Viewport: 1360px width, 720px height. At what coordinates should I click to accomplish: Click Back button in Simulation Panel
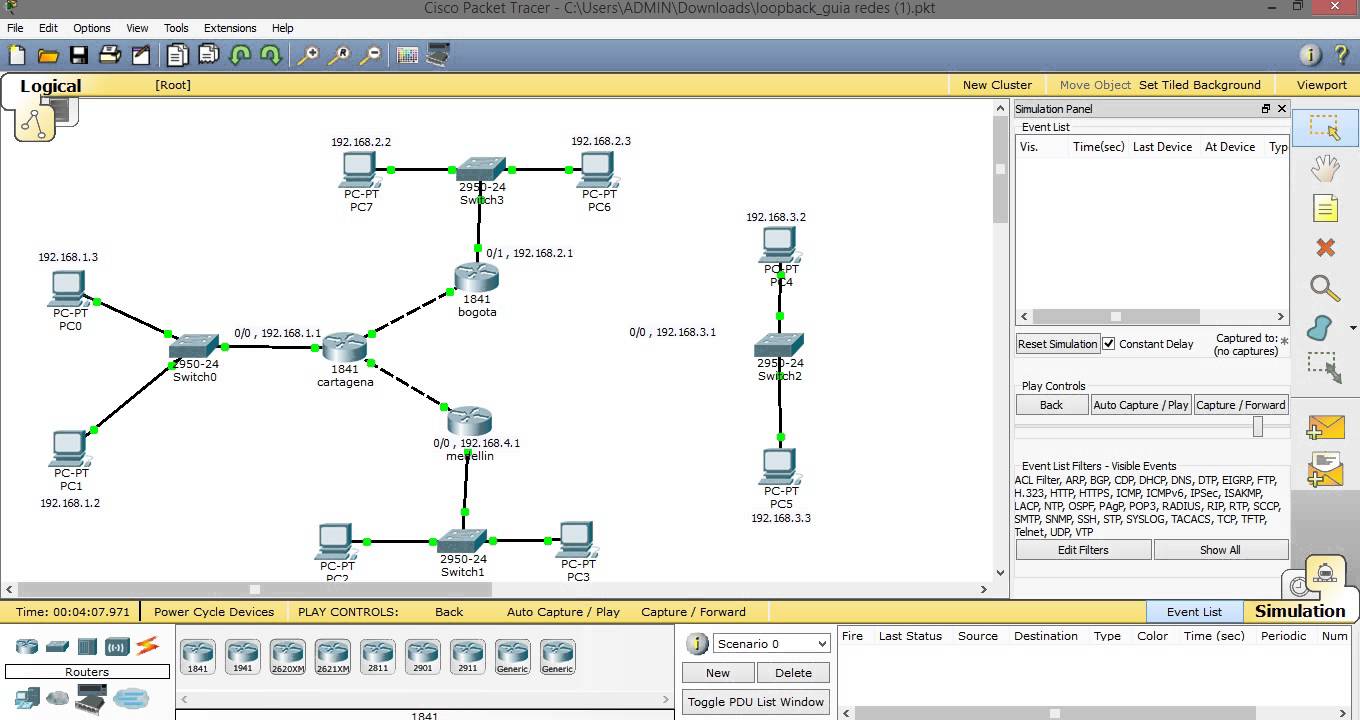click(1052, 405)
